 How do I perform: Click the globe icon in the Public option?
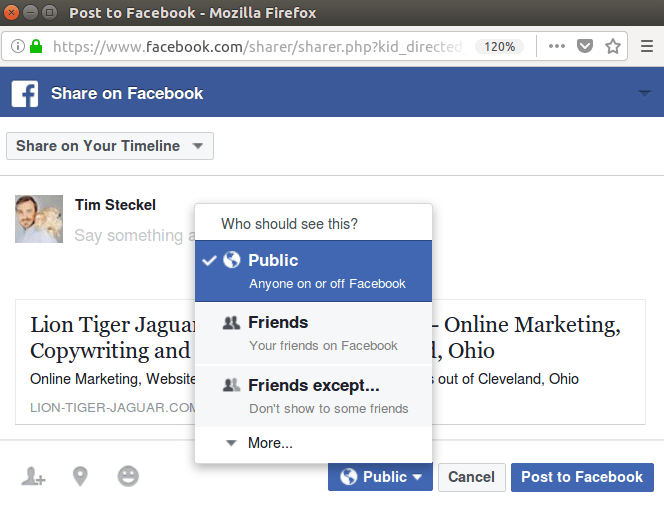click(x=232, y=260)
